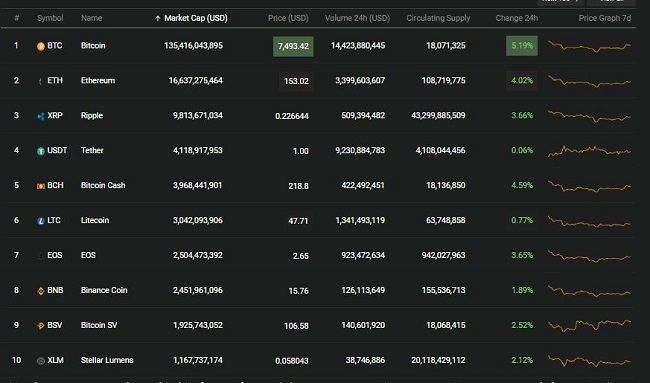Open the Binance Coin name link
Viewport: 650px width, 383px height.
(x=104, y=290)
